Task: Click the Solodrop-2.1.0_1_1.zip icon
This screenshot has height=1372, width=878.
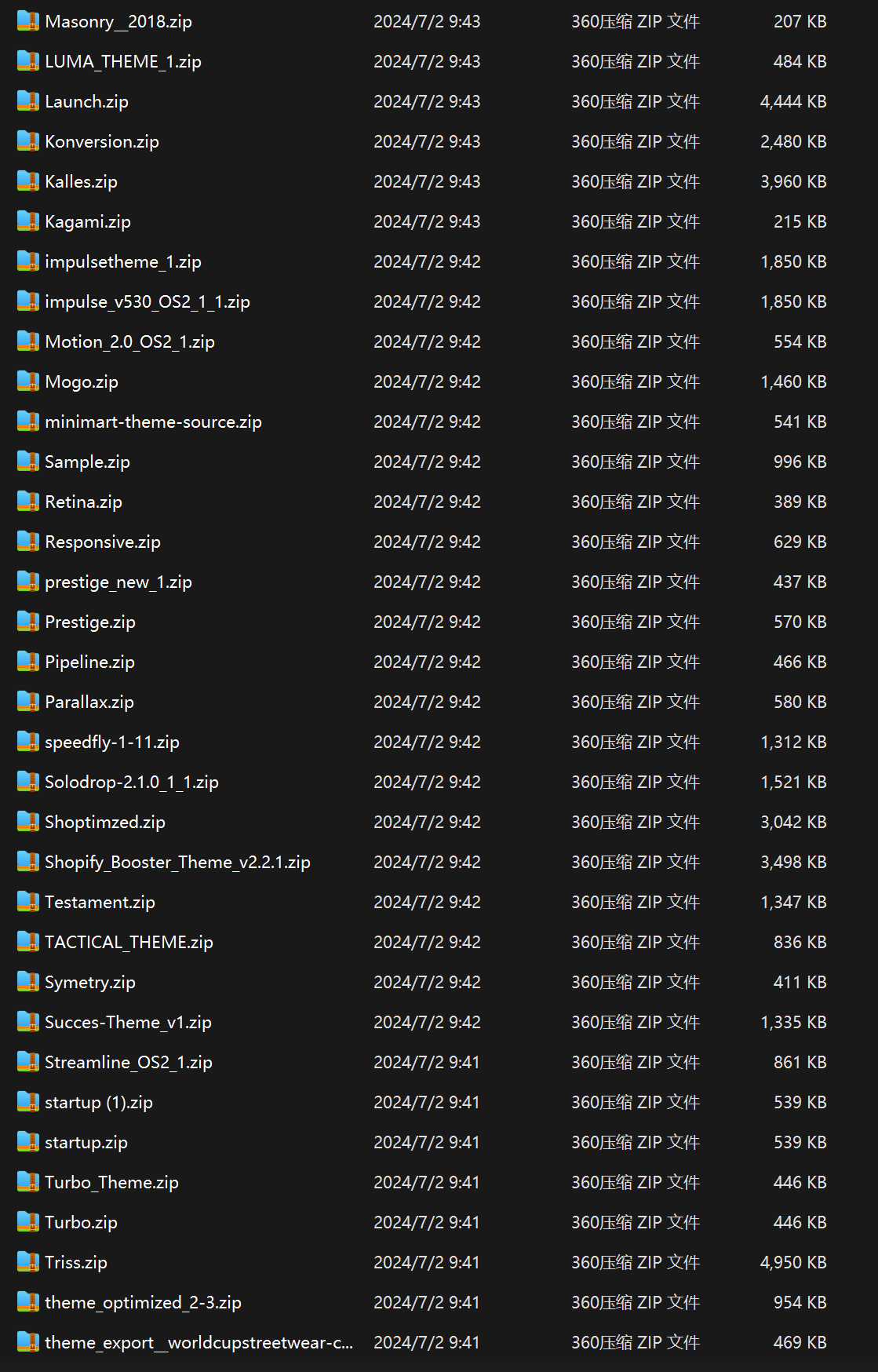Action: tap(28, 782)
